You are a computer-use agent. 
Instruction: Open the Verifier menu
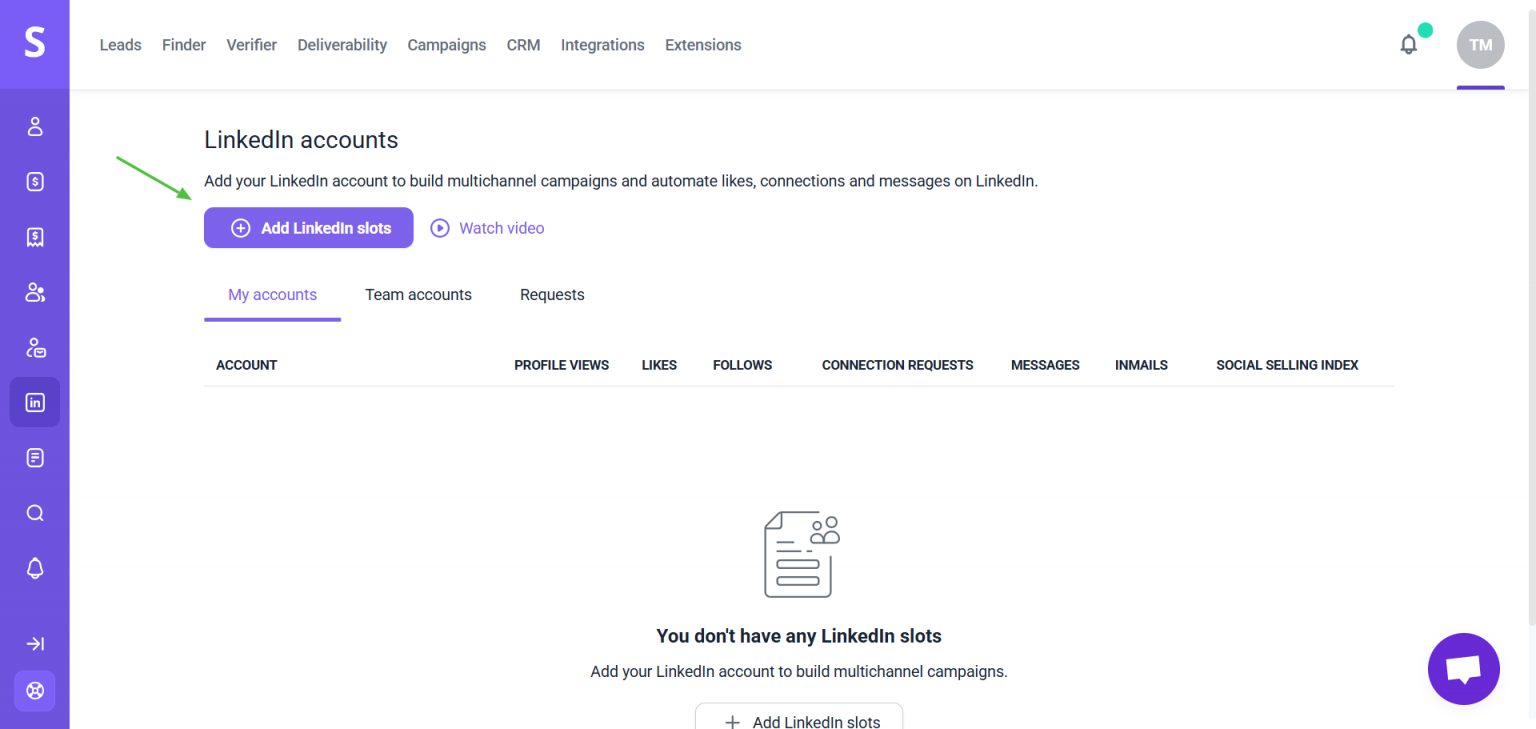click(252, 45)
